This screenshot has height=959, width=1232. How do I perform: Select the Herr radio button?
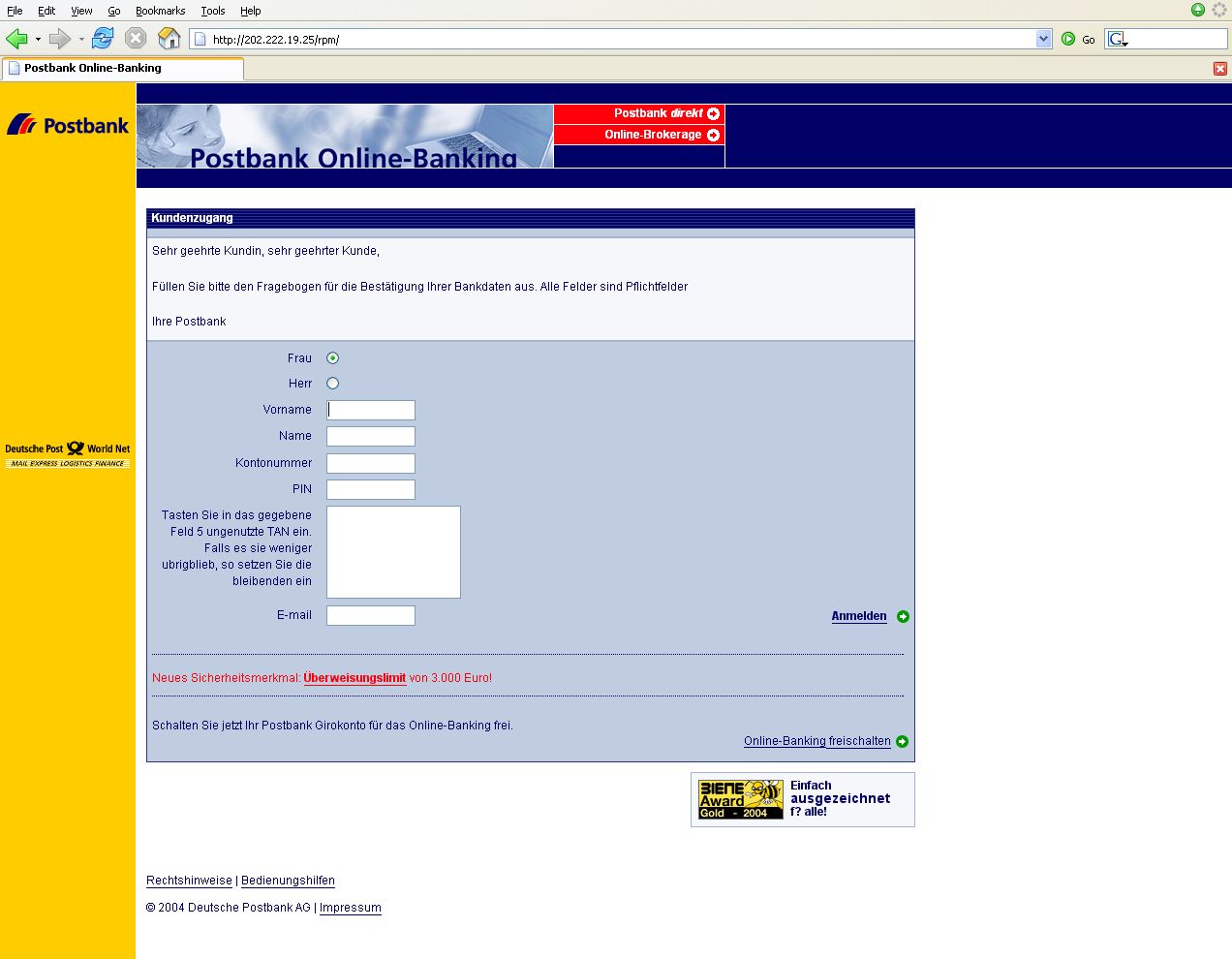pyautogui.click(x=333, y=384)
